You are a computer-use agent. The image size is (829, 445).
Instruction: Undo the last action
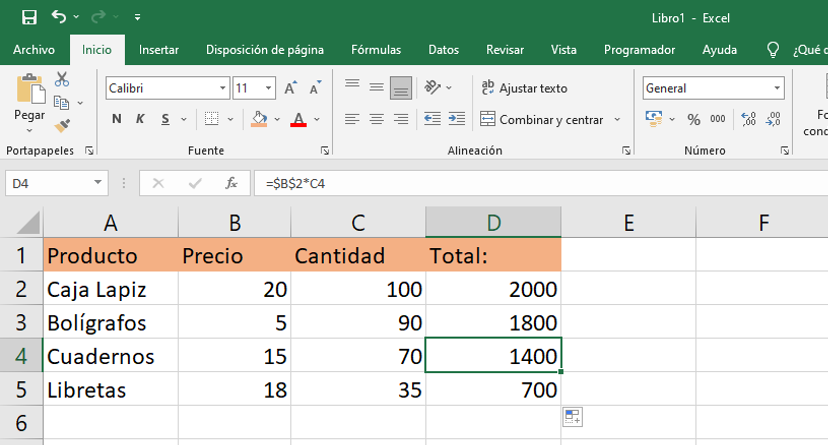[58, 17]
